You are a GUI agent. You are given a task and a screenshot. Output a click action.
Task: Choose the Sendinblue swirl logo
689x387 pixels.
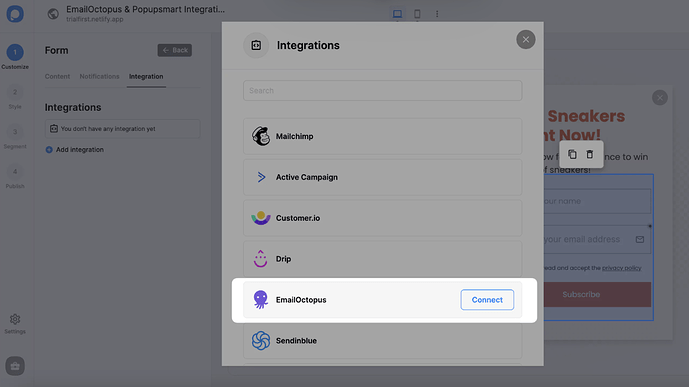click(261, 340)
